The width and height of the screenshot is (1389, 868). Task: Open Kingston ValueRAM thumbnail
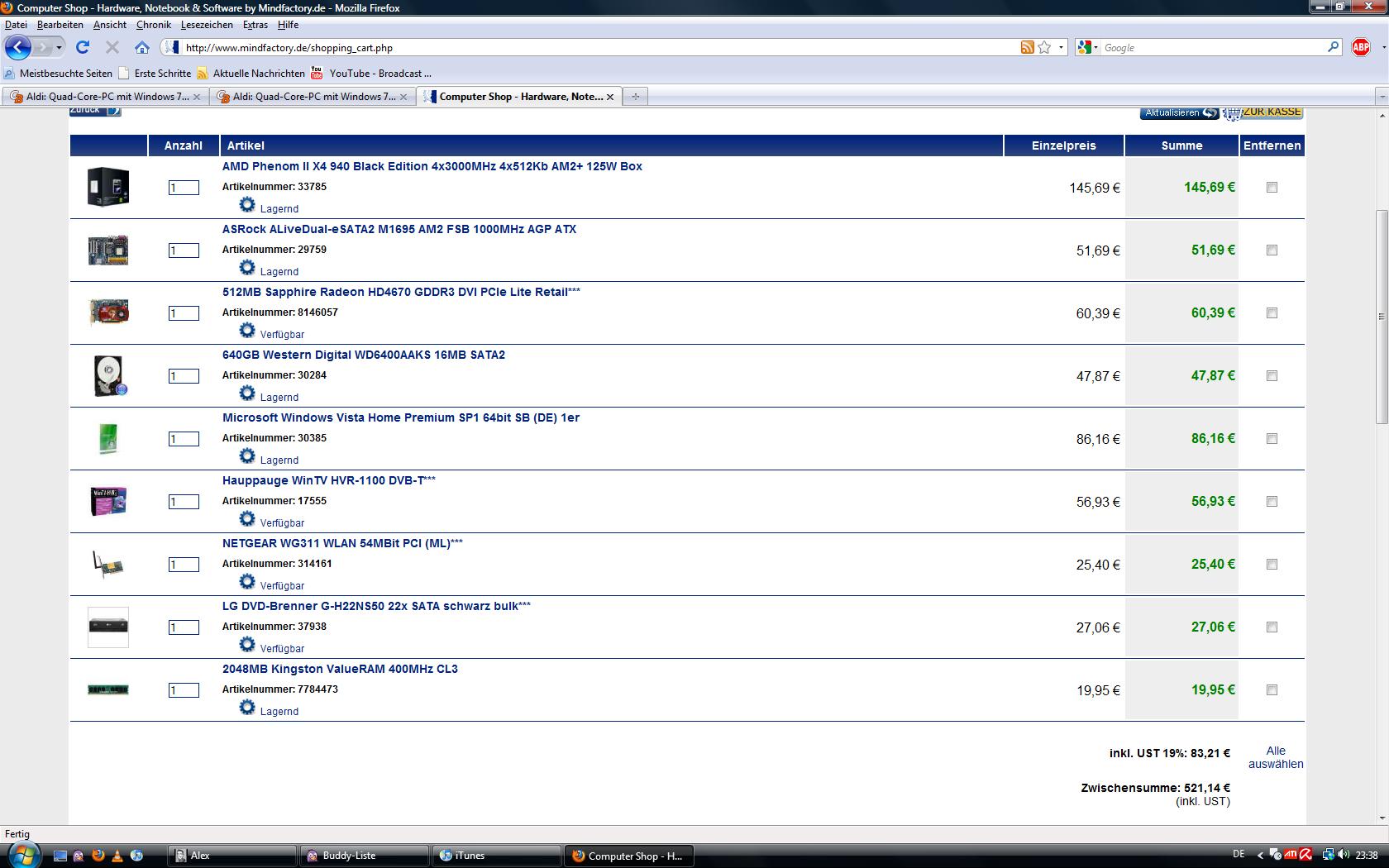click(108, 689)
